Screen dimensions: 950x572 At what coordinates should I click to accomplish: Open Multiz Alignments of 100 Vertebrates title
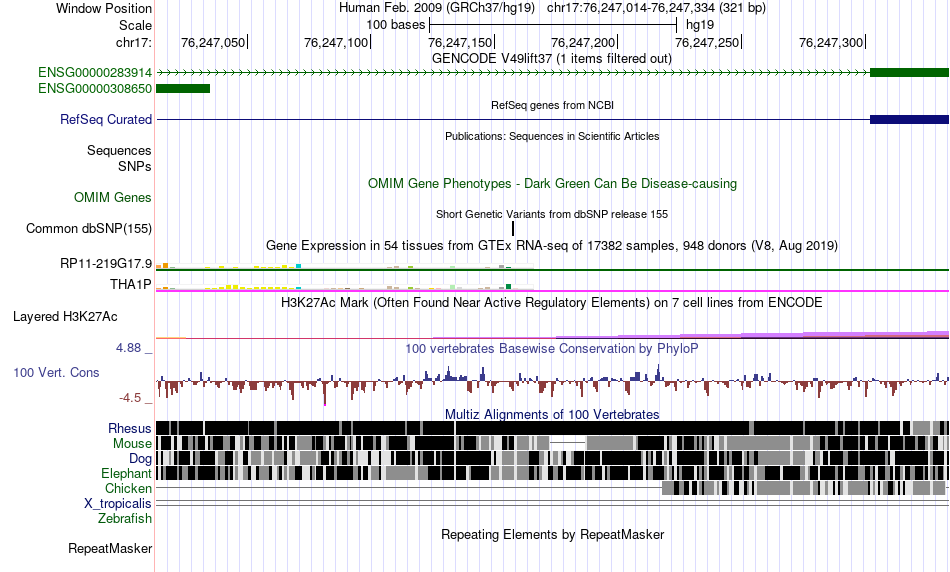552,414
